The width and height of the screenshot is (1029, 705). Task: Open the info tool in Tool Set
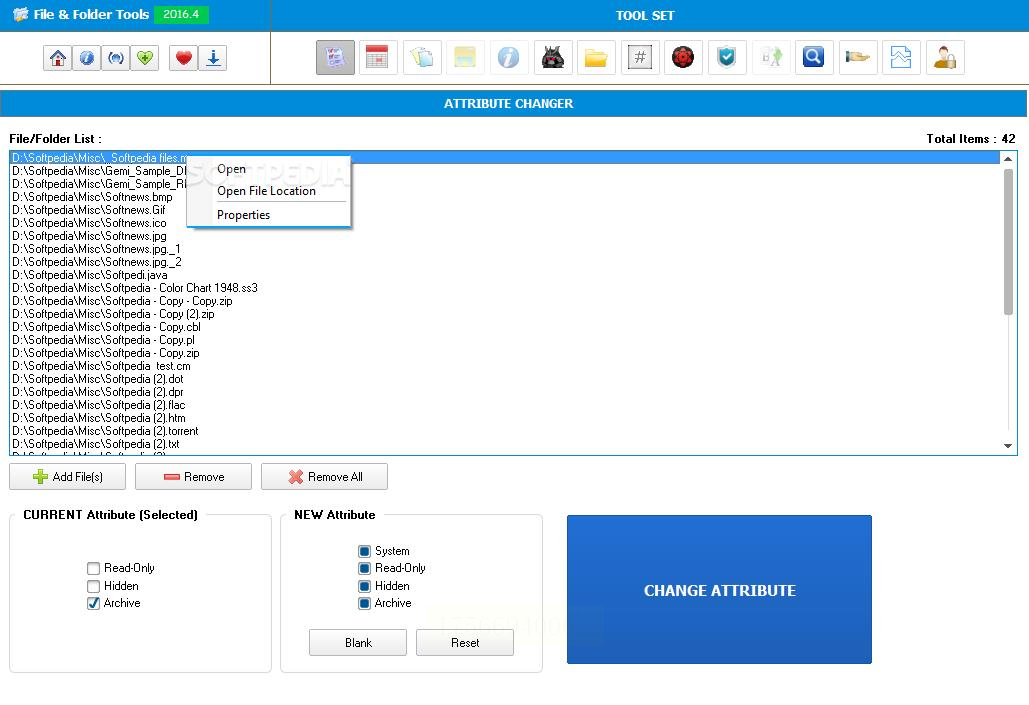point(509,57)
